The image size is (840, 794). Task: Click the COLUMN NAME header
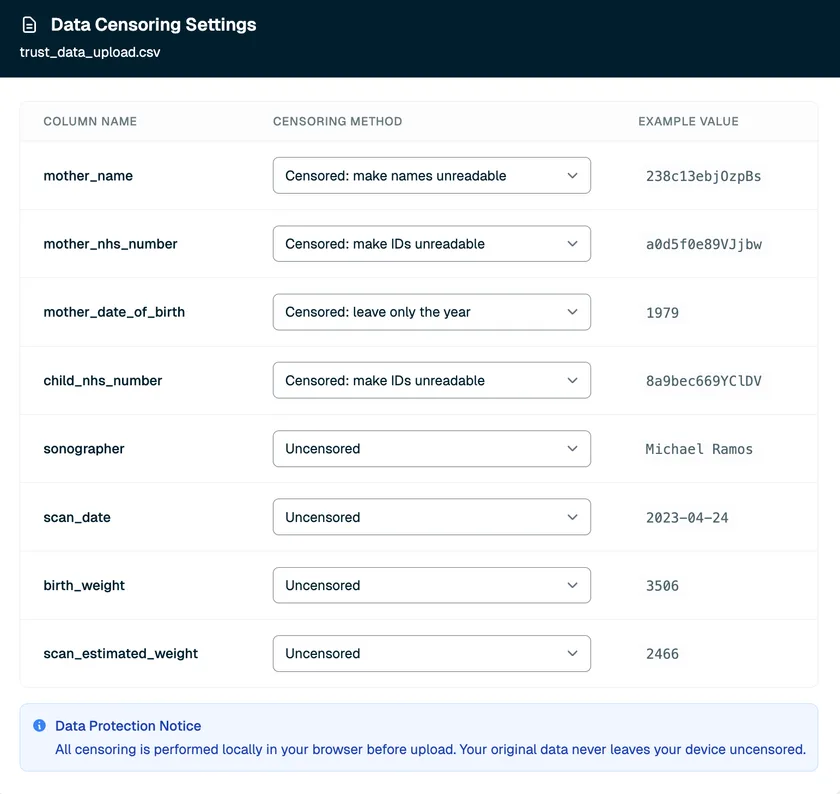90,122
